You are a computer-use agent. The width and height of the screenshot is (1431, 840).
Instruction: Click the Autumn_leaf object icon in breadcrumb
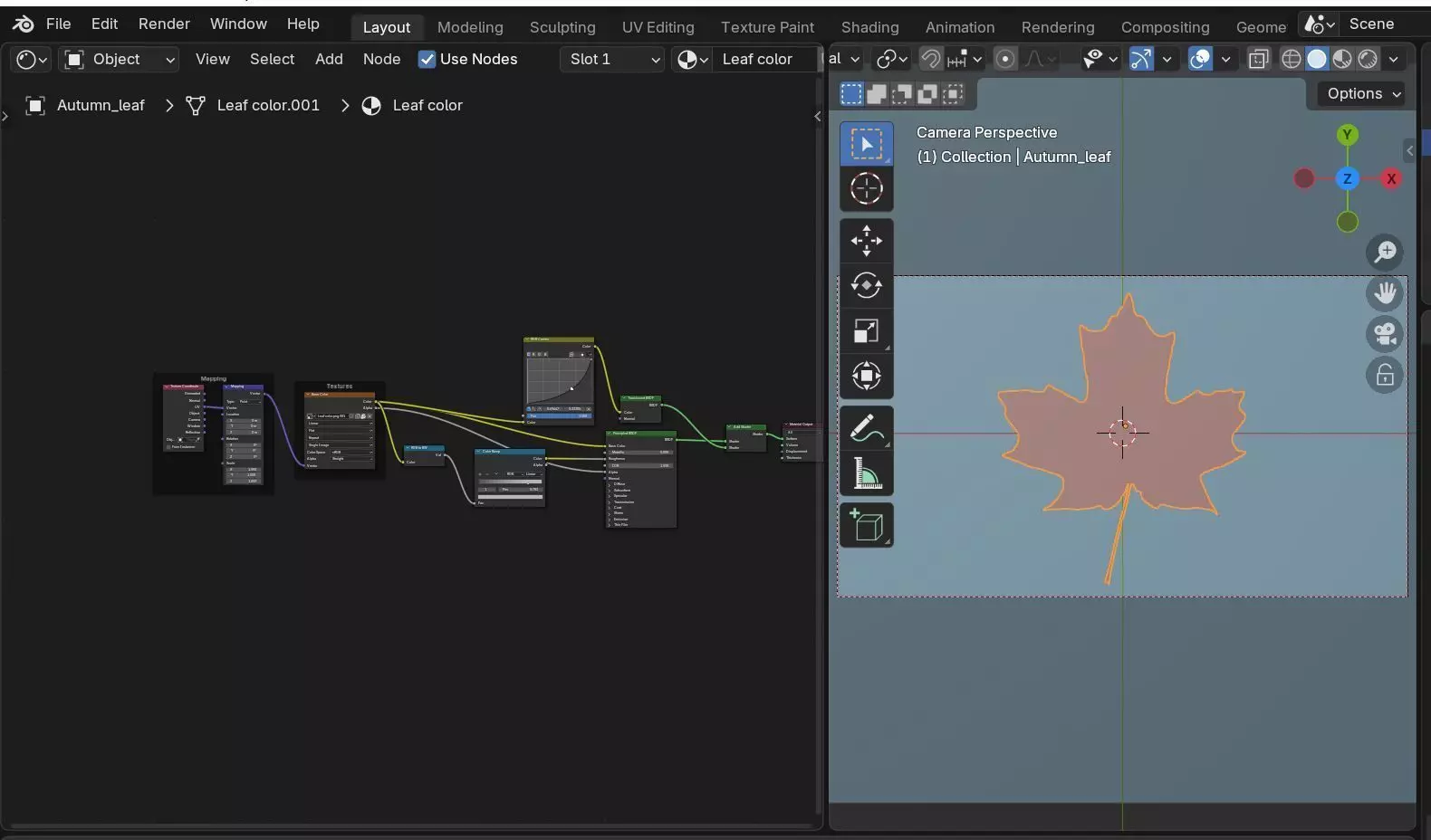tap(35, 106)
